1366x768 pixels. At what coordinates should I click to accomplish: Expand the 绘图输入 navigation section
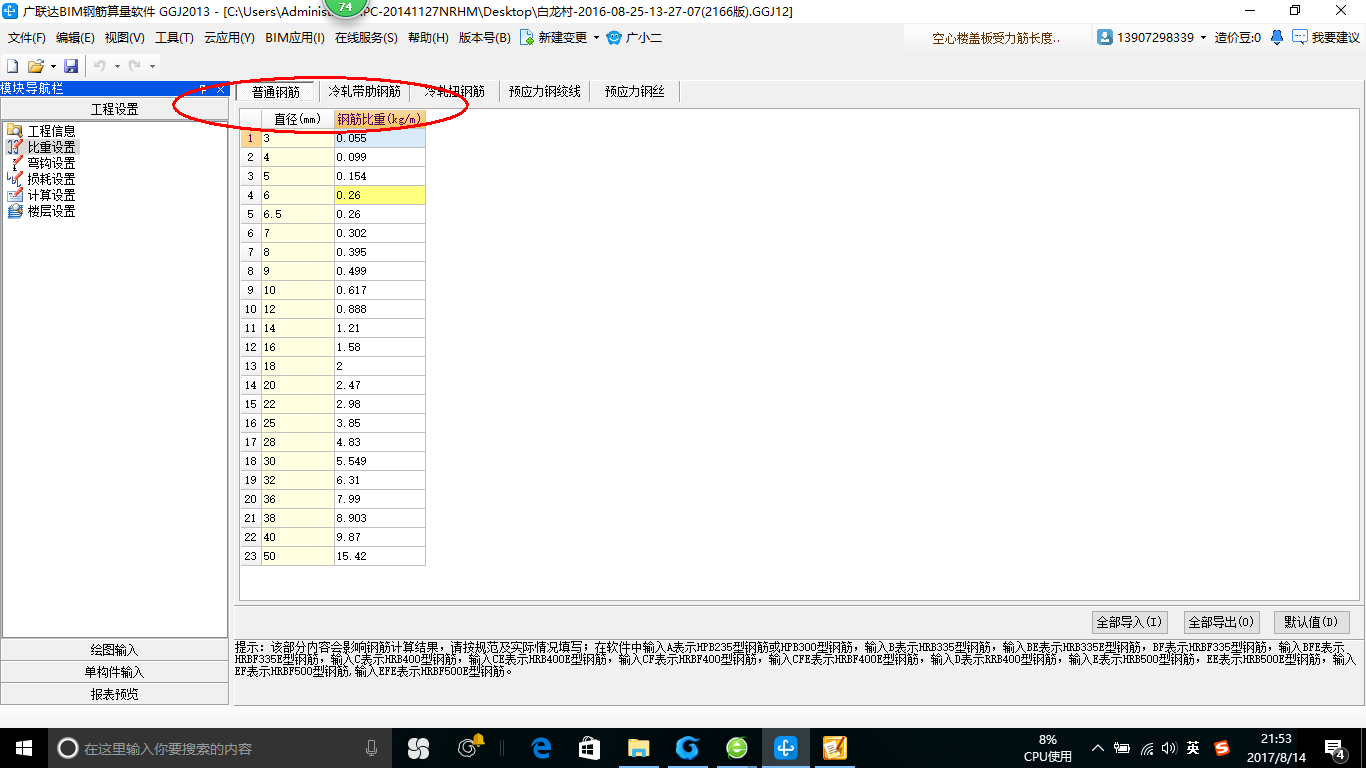point(114,650)
